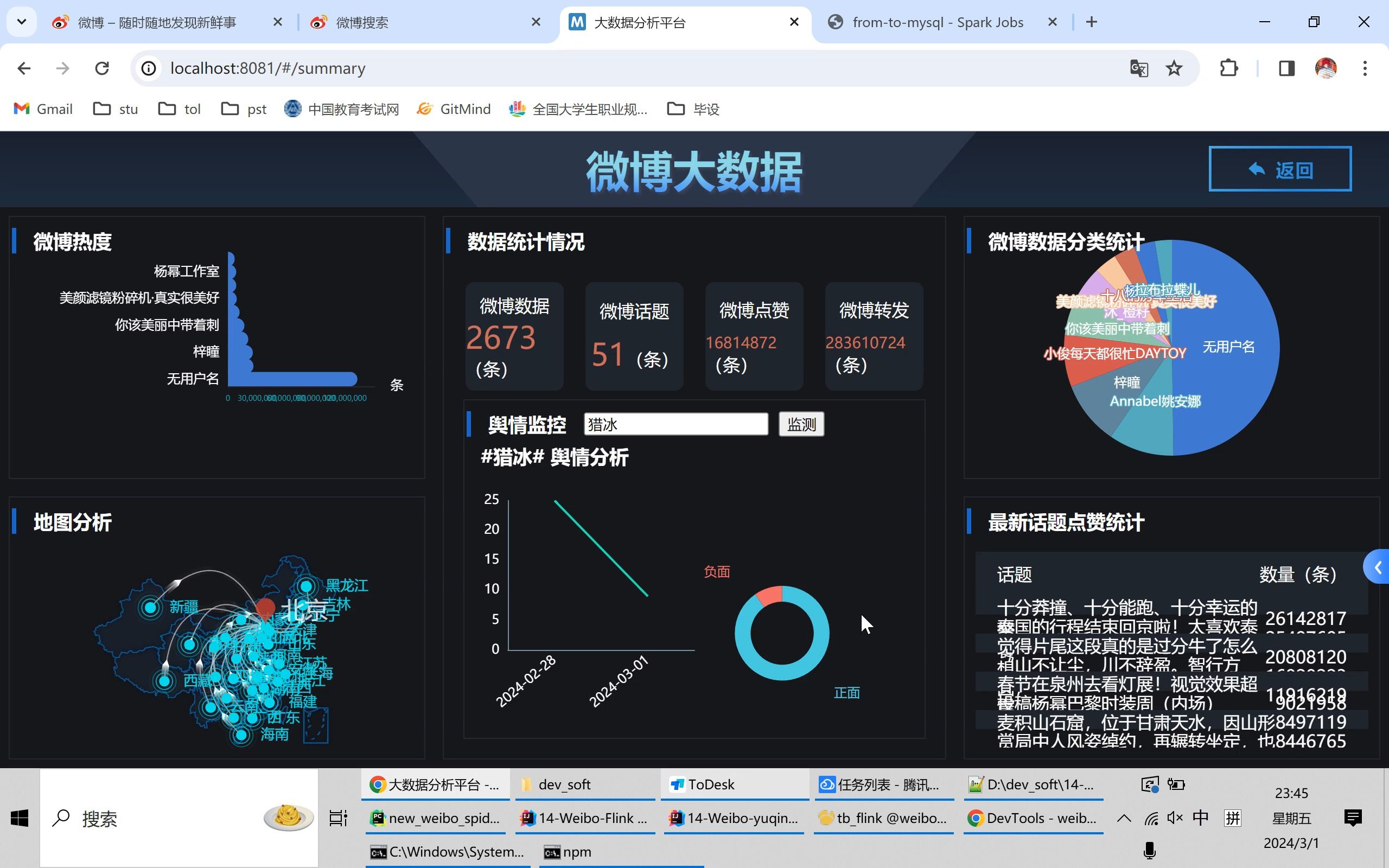This screenshot has height=868, width=1389.
Task: Select the 微博数据 2673 stat card
Action: tap(514, 336)
